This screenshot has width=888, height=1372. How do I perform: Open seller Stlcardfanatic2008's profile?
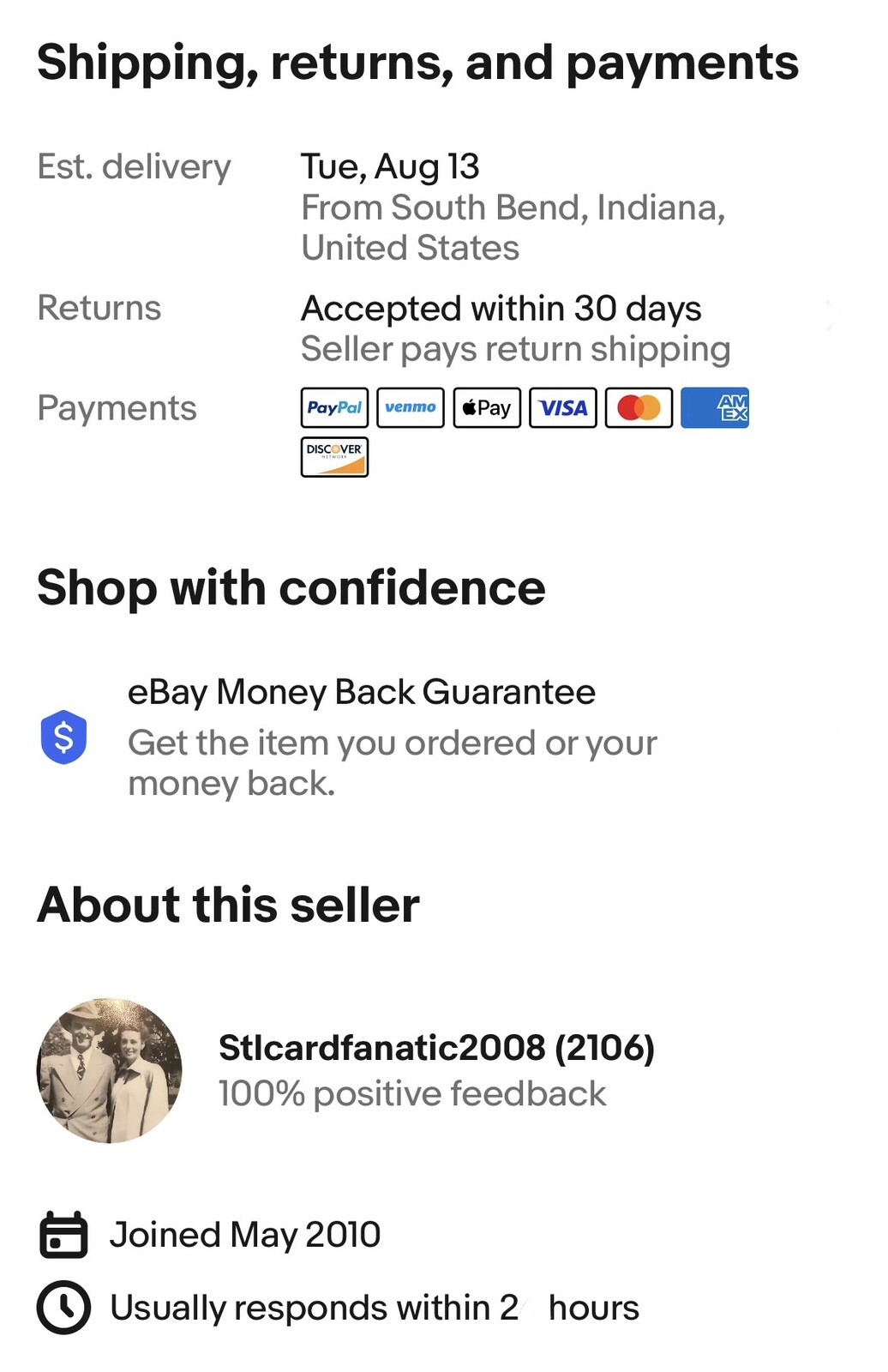pyautogui.click(x=436, y=1048)
